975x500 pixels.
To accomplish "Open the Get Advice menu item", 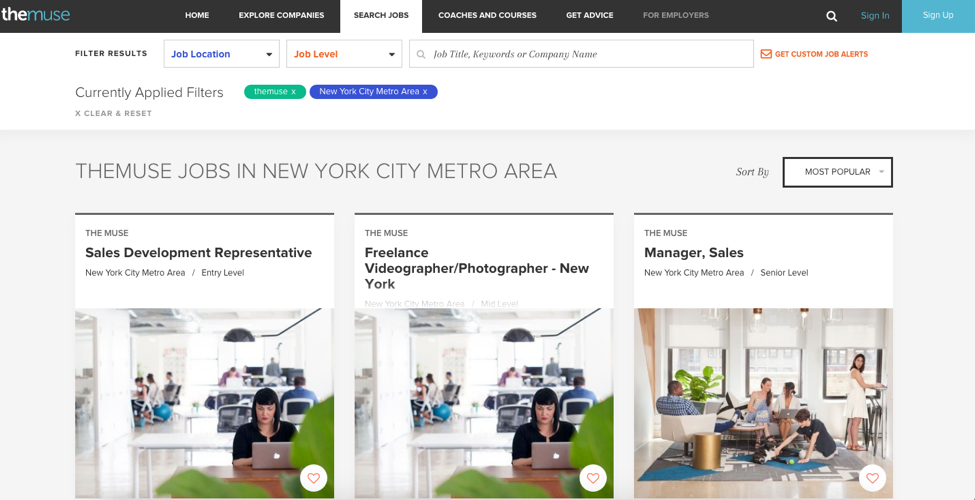I will 589,16.
